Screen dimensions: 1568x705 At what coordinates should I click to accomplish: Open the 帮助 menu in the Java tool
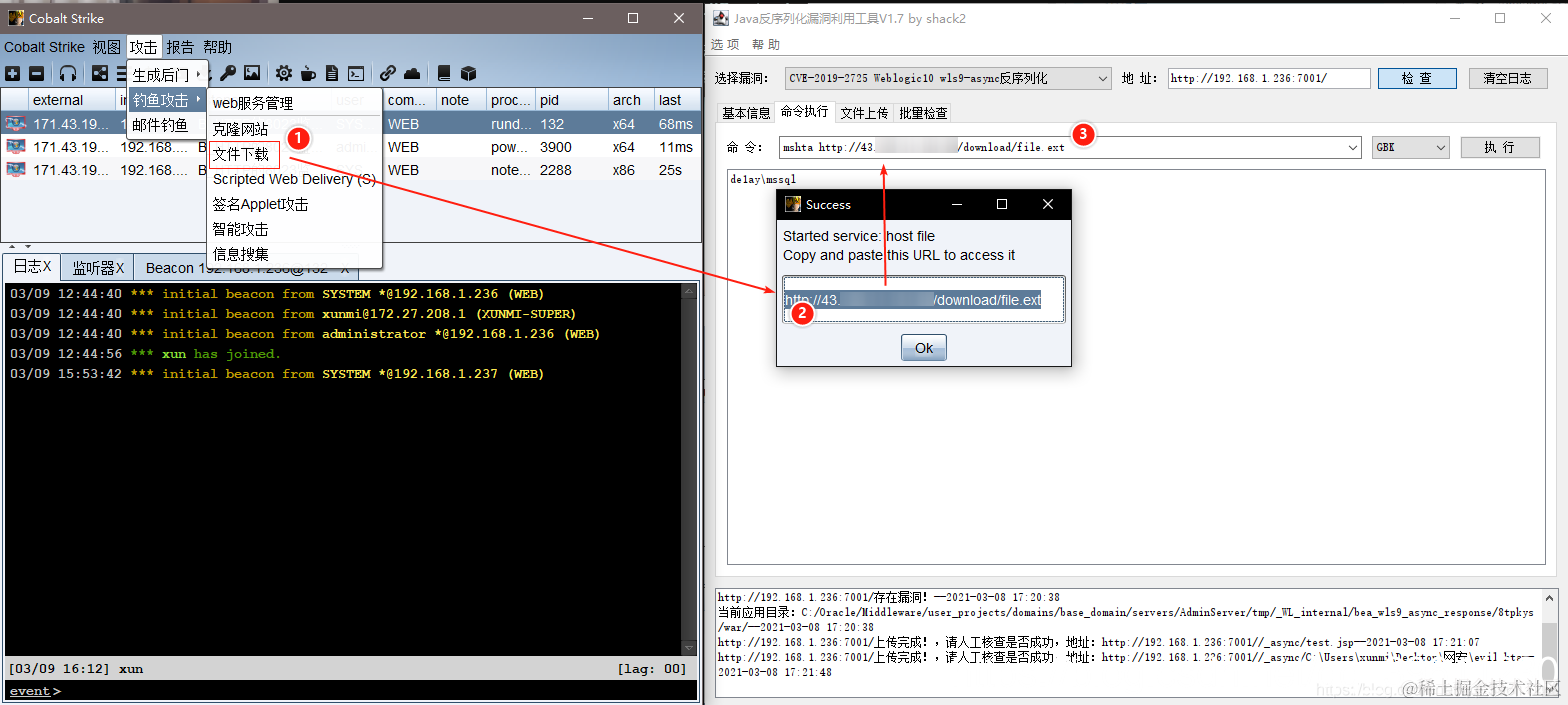pos(766,45)
